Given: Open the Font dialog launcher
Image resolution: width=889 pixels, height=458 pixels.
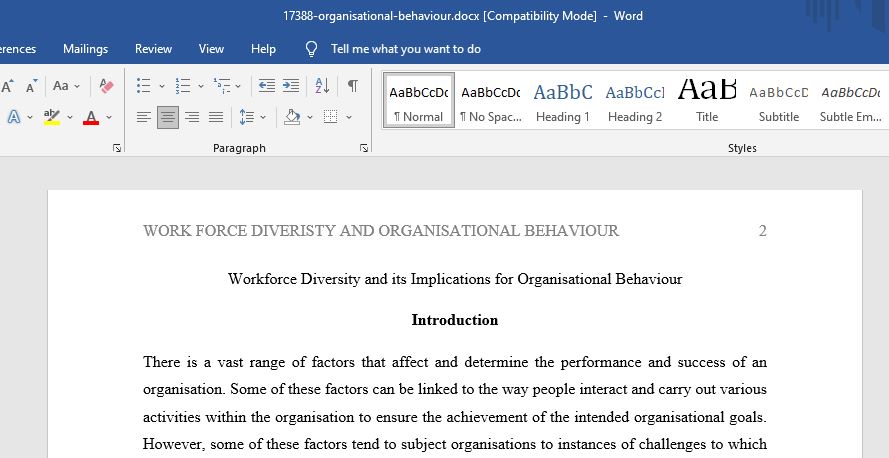Looking at the screenshot, I should coord(117,148).
